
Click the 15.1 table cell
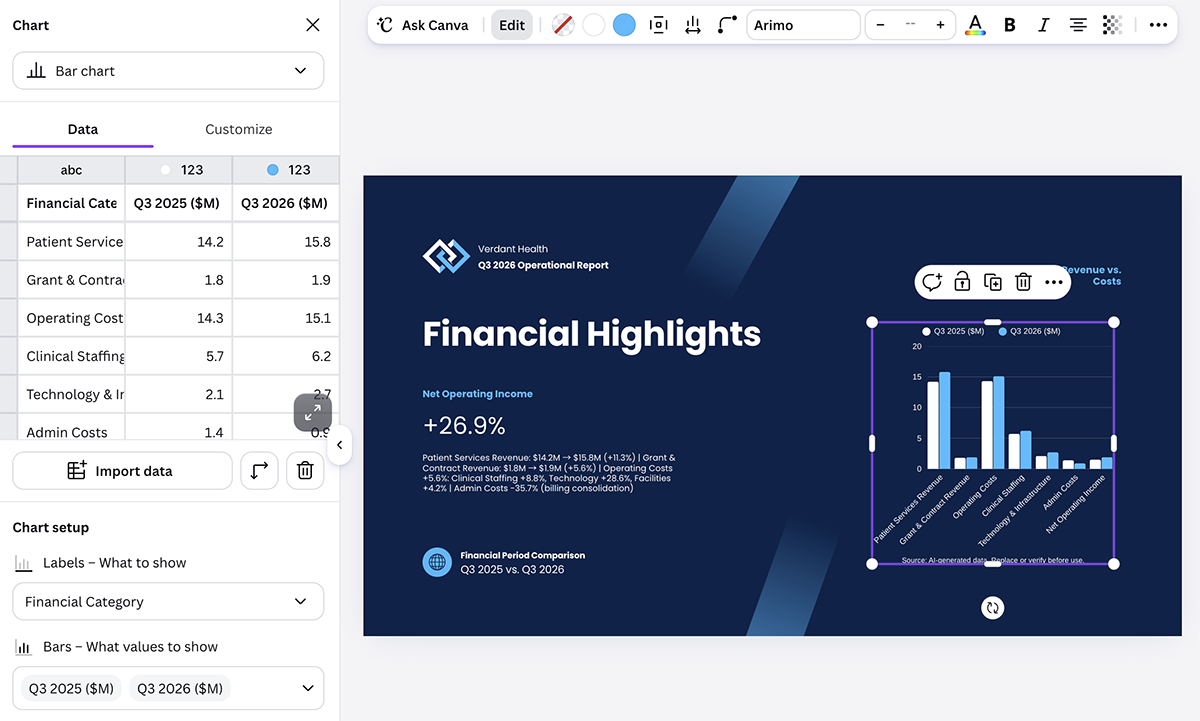click(x=286, y=318)
